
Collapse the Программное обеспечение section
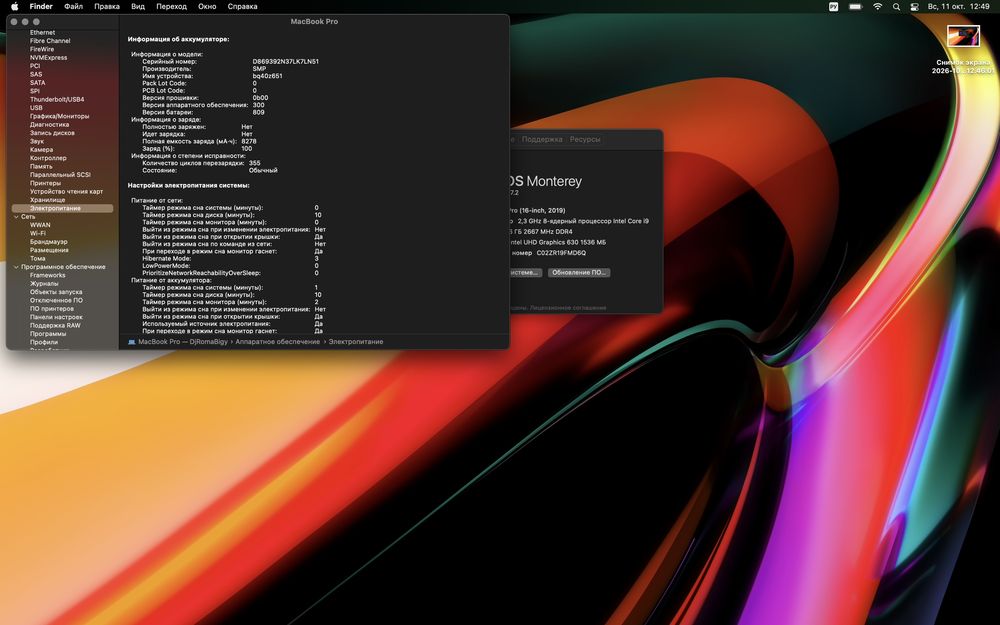pos(16,267)
